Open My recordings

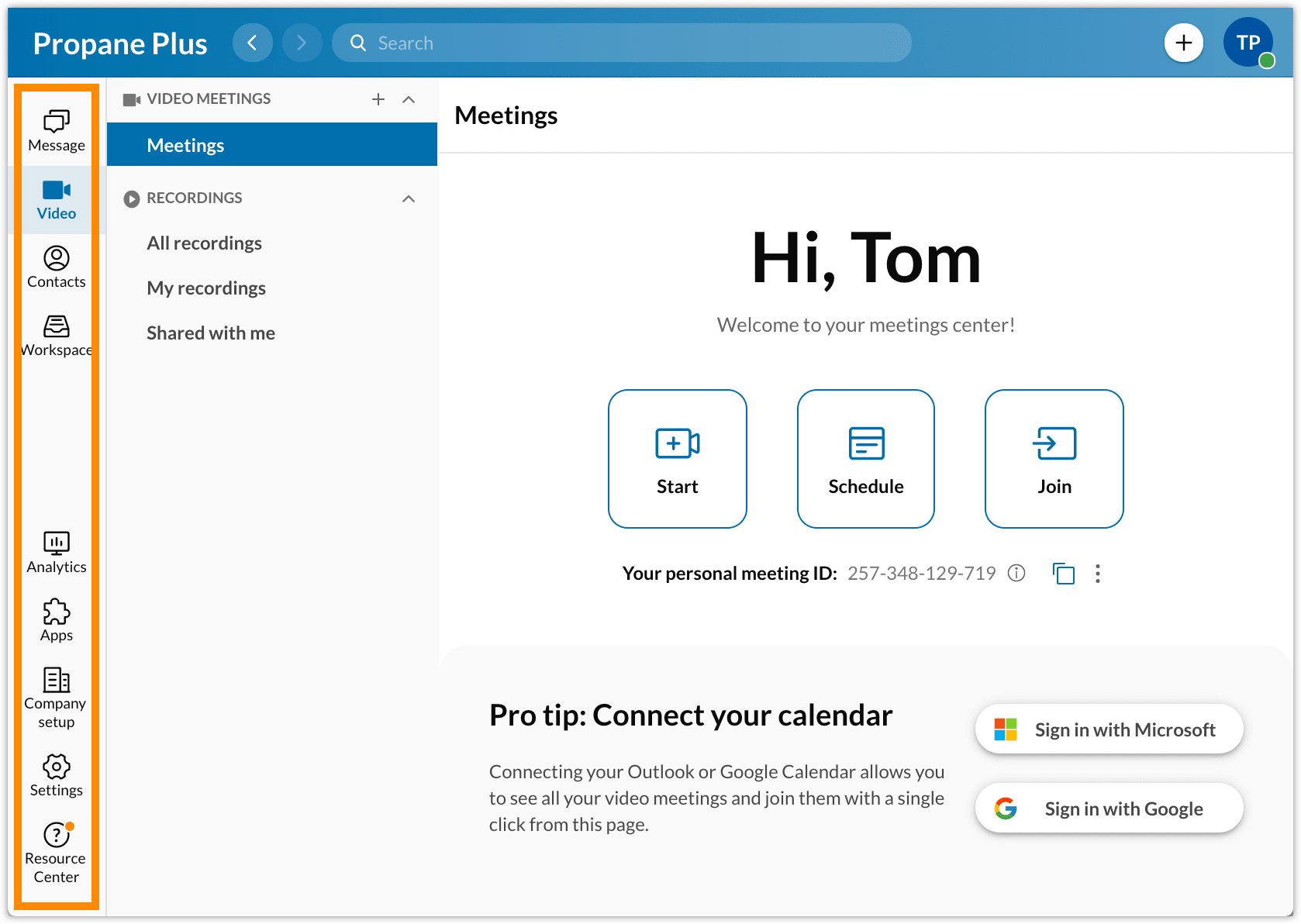[206, 288]
